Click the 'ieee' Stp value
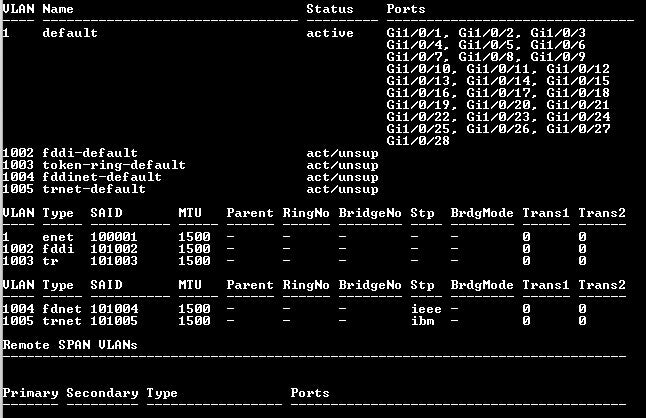Screen dimensions: 646x418 (x=426, y=309)
